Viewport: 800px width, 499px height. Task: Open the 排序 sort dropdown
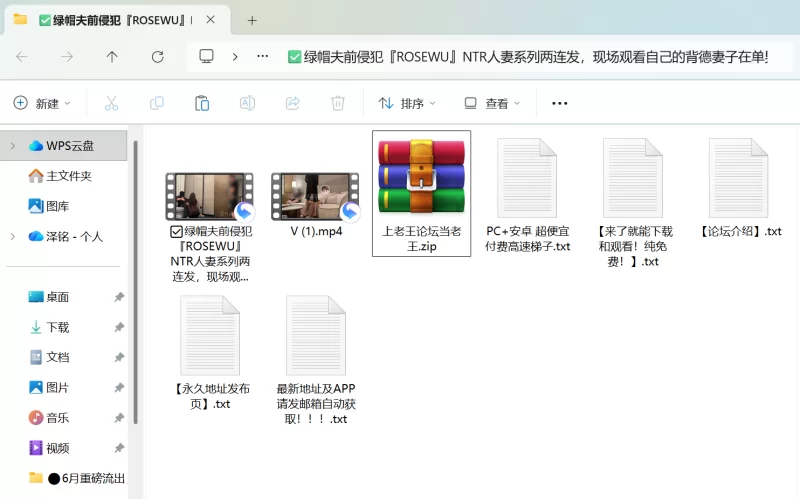[x=407, y=103]
